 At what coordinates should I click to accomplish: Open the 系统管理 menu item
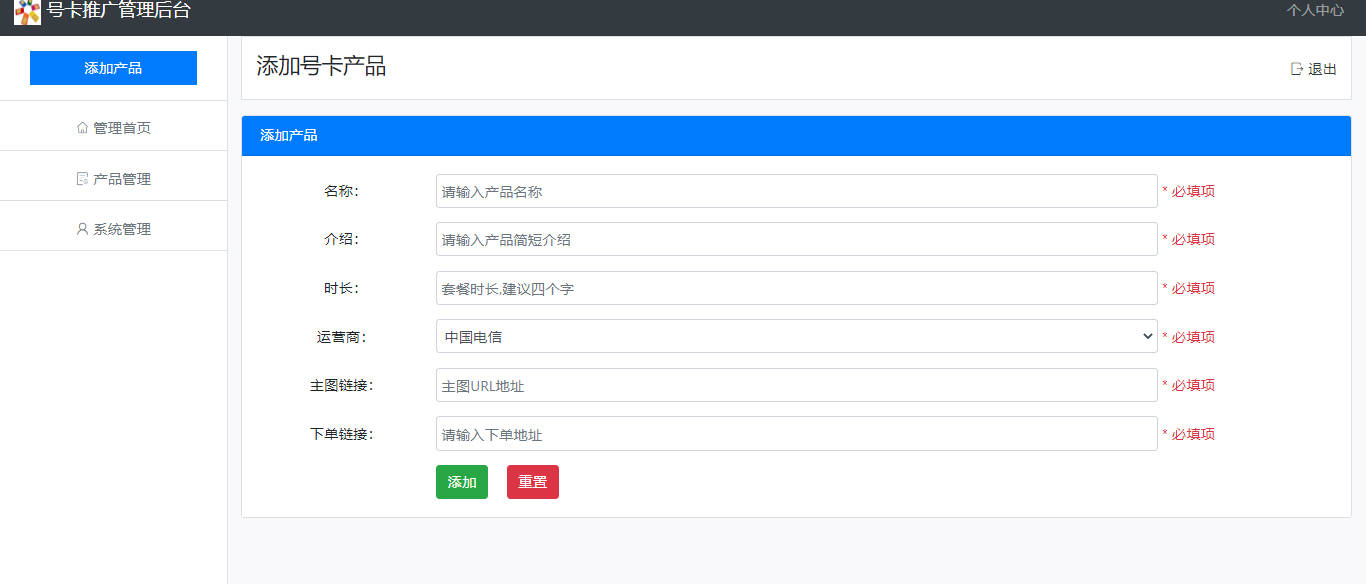(114, 229)
